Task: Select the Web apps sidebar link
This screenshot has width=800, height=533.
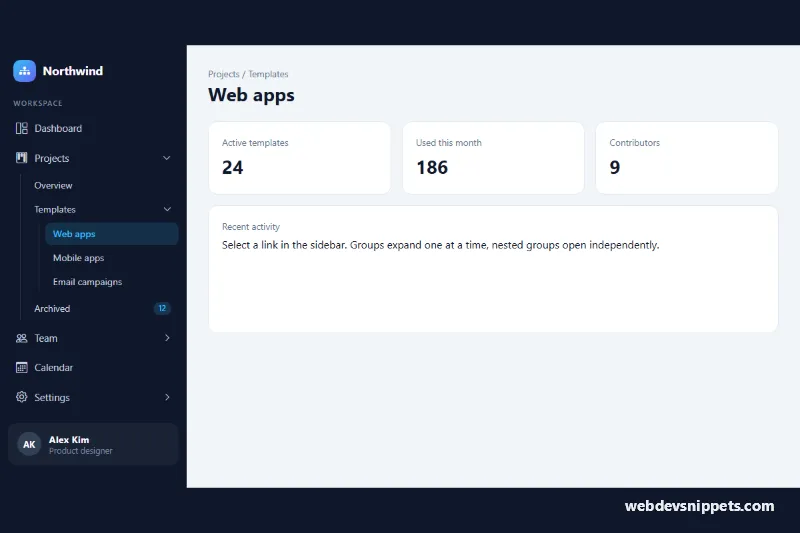Action: click(x=112, y=234)
